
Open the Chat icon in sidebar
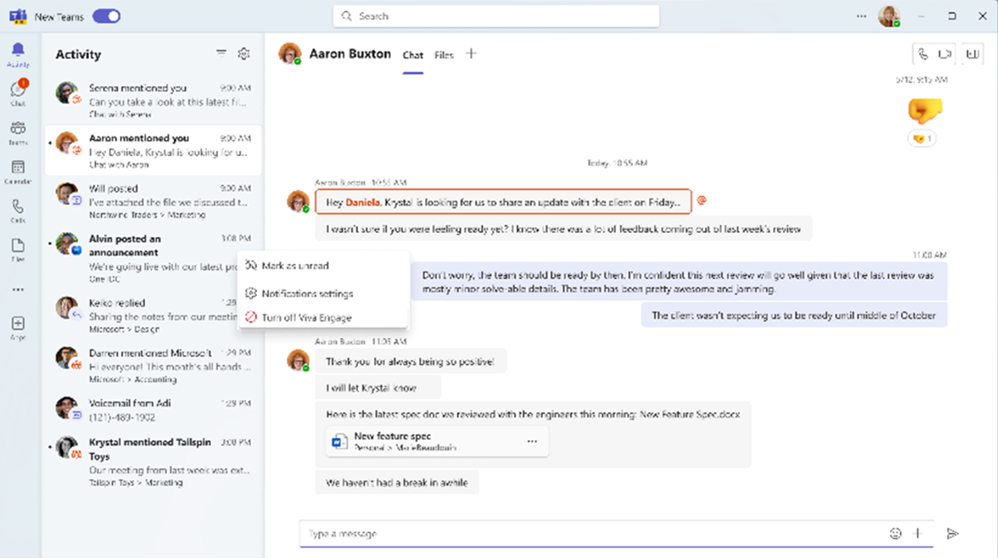18,93
